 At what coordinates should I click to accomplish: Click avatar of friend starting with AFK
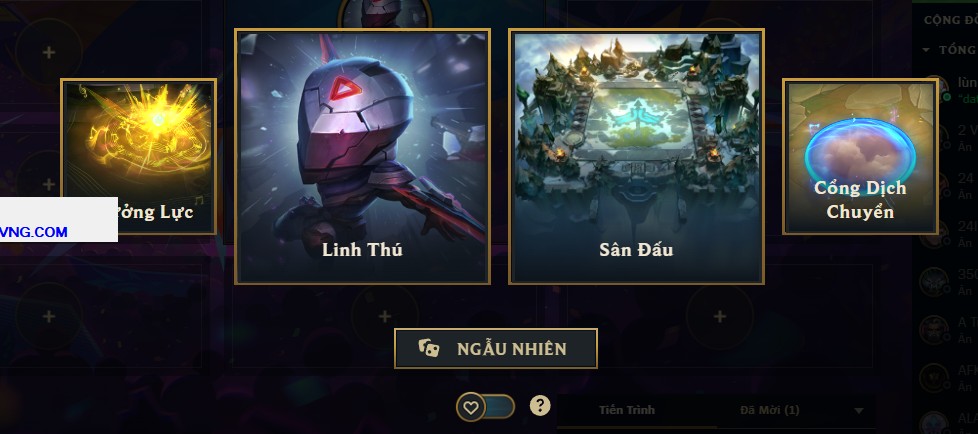935,375
